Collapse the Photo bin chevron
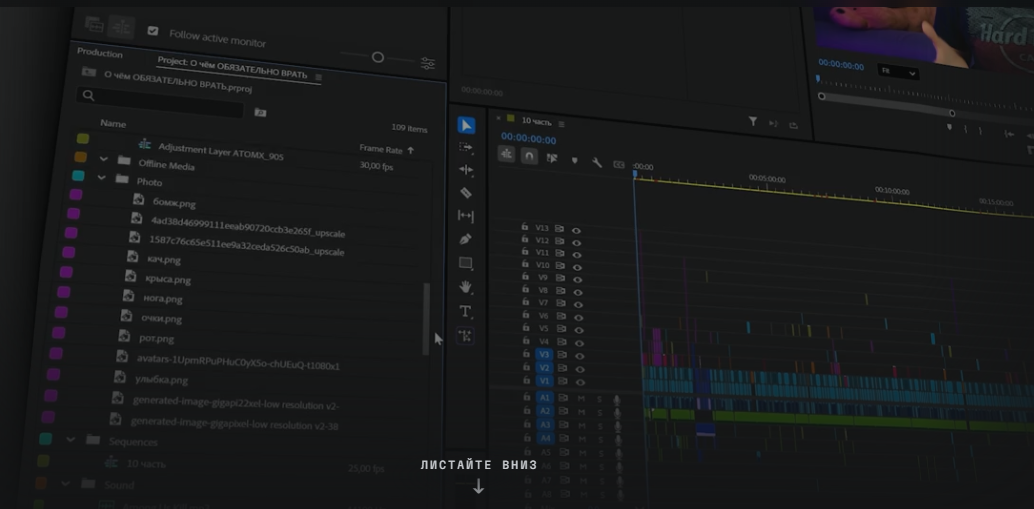1034x509 pixels. pyautogui.click(x=102, y=177)
